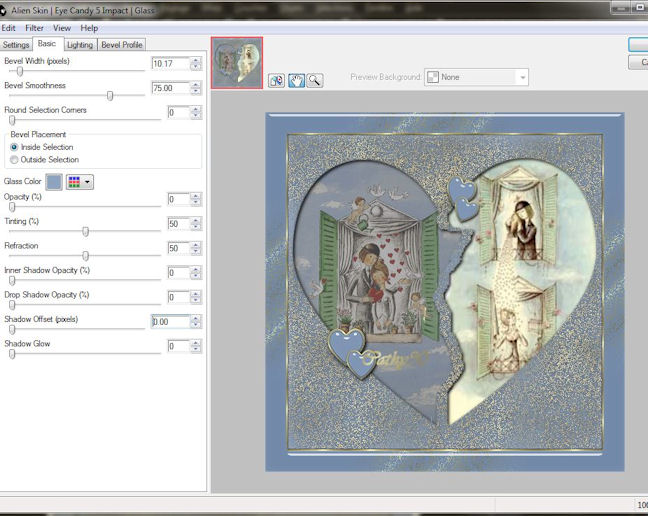Click the Refraction spinner arrows

(196, 248)
